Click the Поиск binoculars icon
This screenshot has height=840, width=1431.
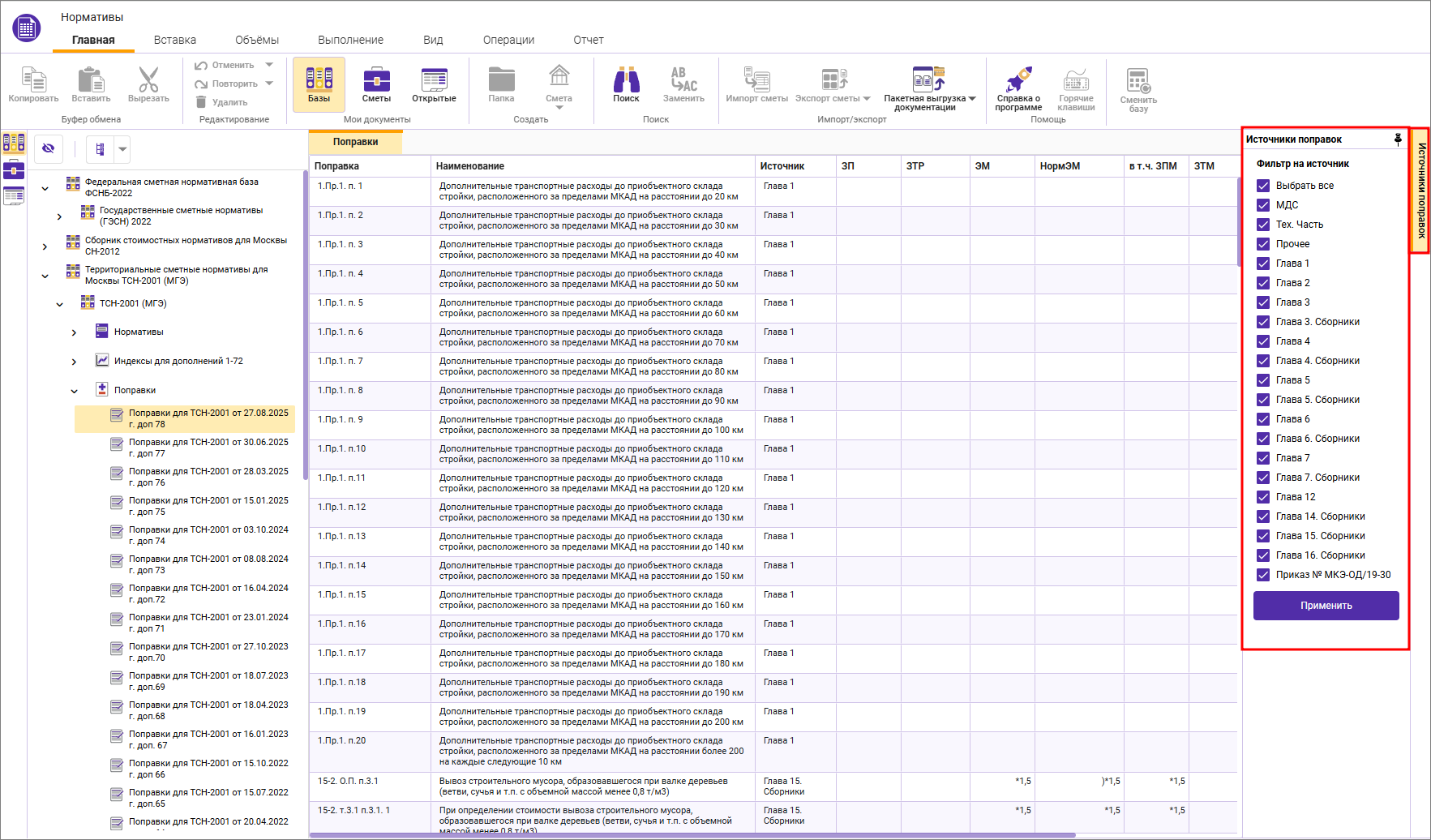pyautogui.click(x=626, y=84)
